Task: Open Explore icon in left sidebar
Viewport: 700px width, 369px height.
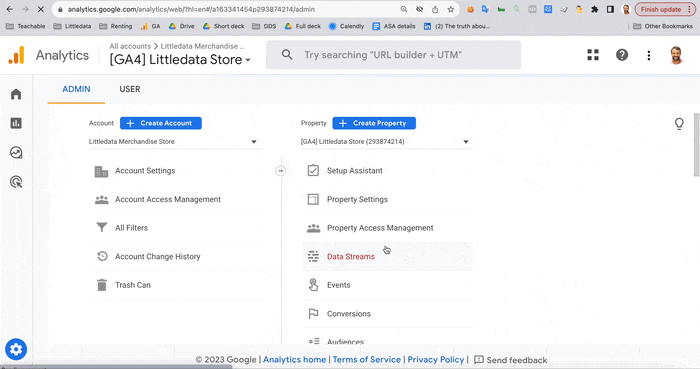Action: (x=16, y=153)
